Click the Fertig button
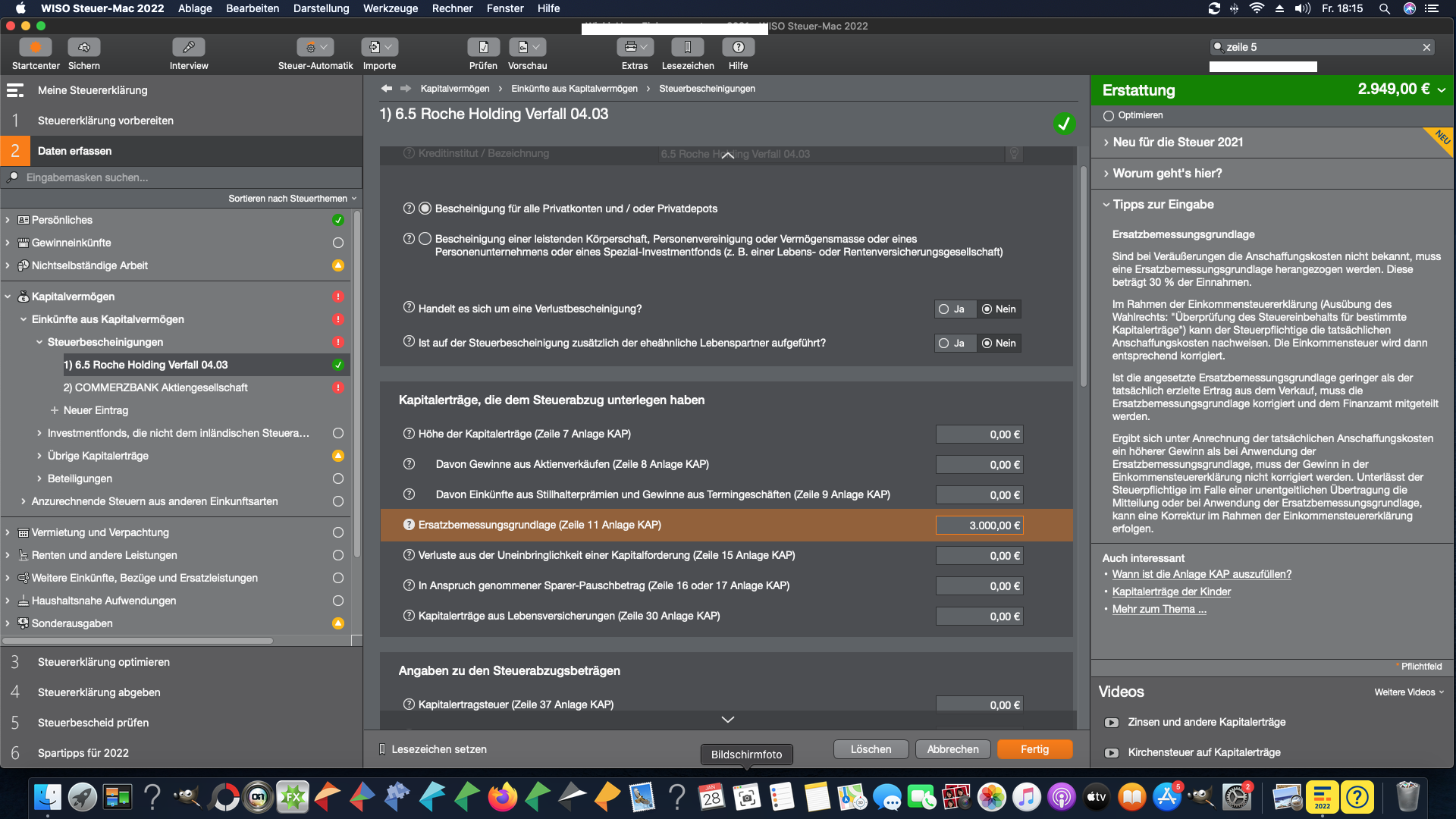This screenshot has height=819, width=1456. (1034, 749)
